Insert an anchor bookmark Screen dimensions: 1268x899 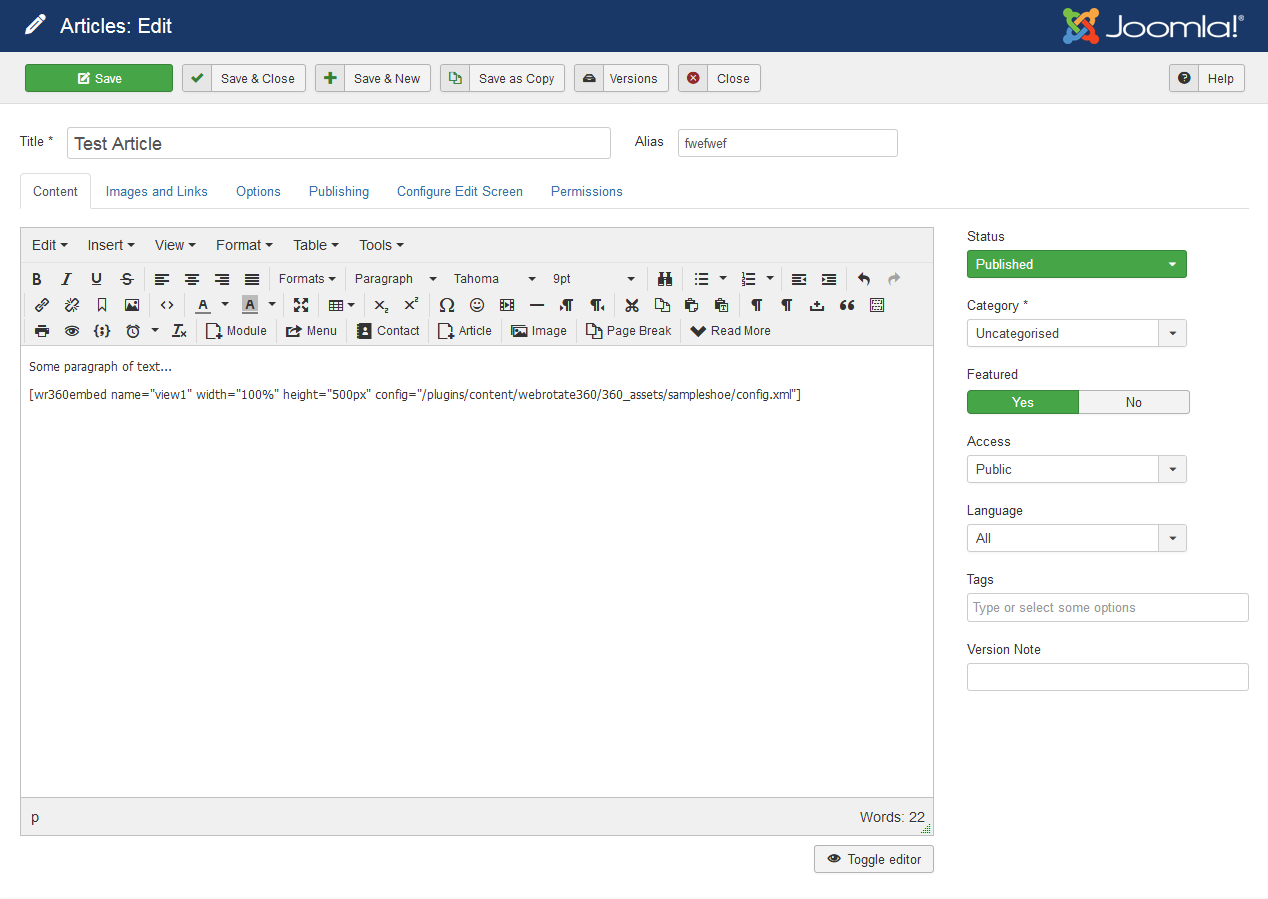102,305
